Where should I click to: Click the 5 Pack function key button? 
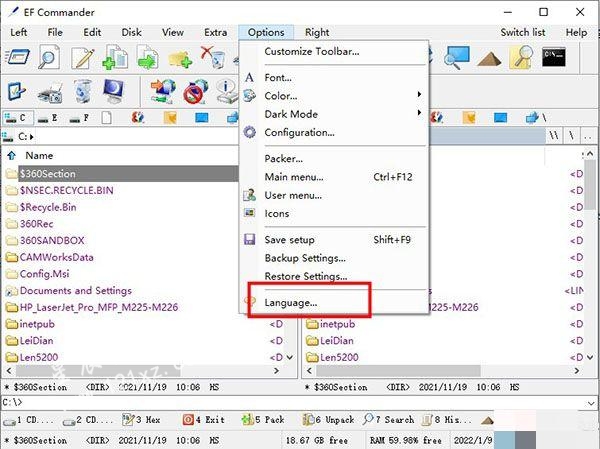pos(263,420)
